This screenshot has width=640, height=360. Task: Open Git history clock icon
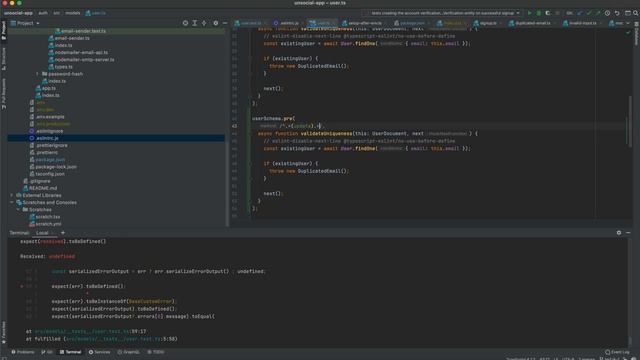point(607,13)
